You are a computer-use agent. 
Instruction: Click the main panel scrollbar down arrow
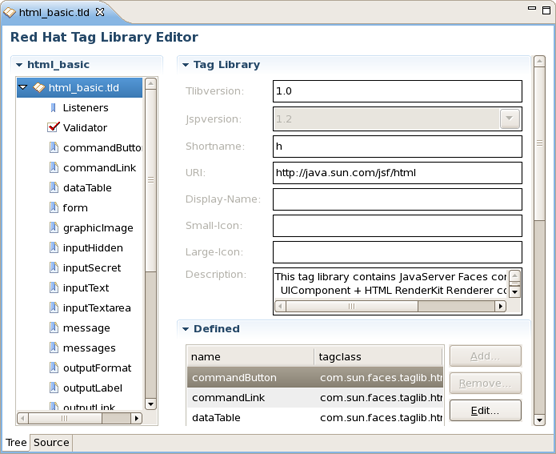(539, 420)
